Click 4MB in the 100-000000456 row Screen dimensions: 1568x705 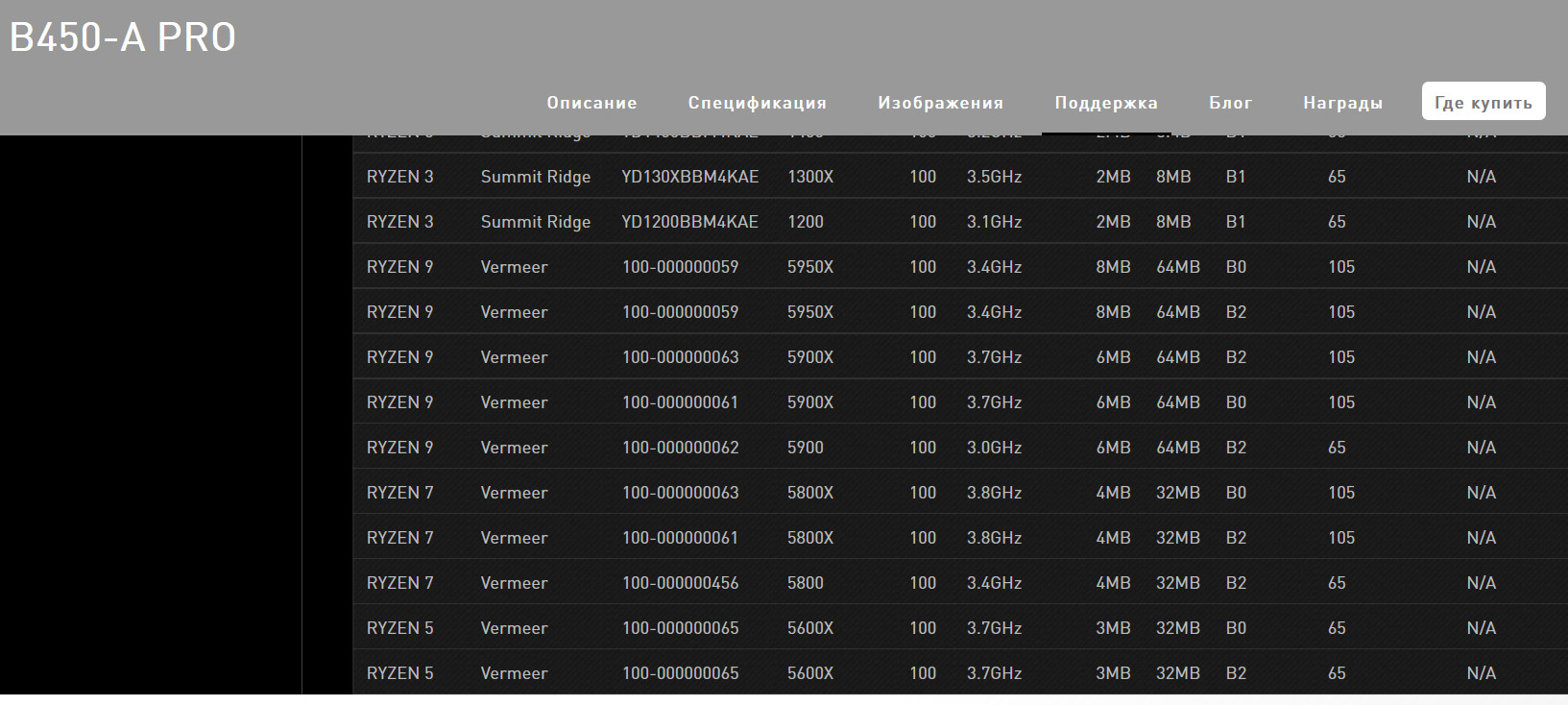[1113, 583]
